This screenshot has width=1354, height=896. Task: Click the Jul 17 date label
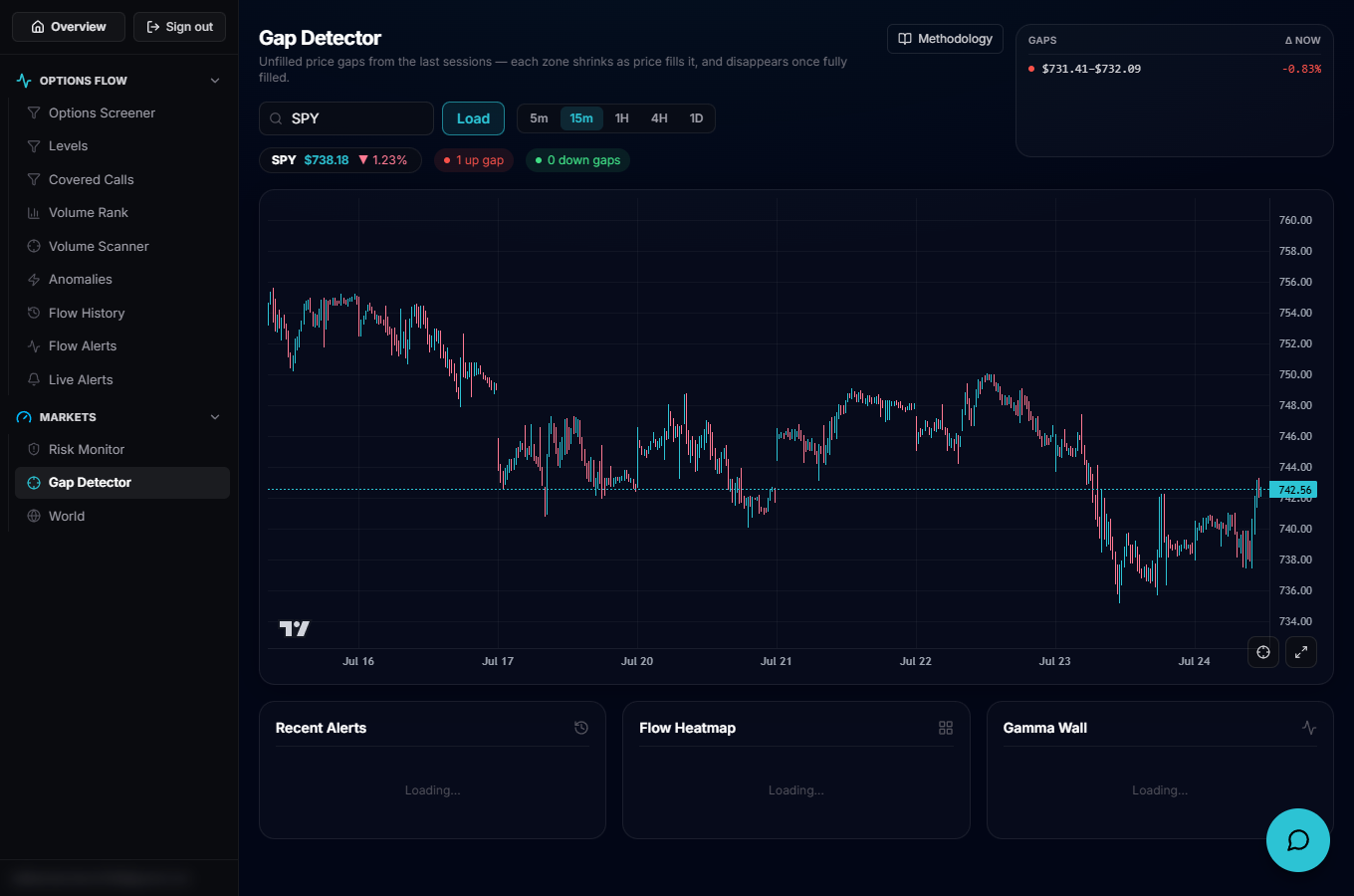498,661
